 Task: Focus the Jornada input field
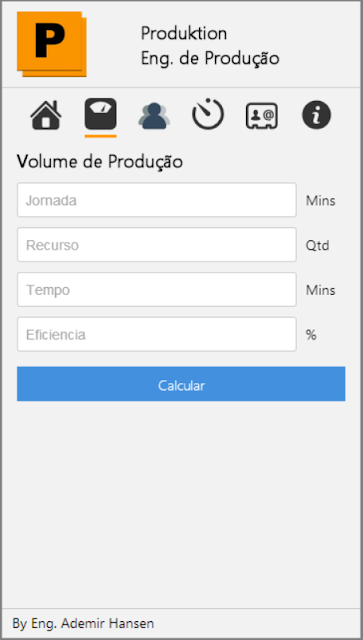(x=157, y=200)
